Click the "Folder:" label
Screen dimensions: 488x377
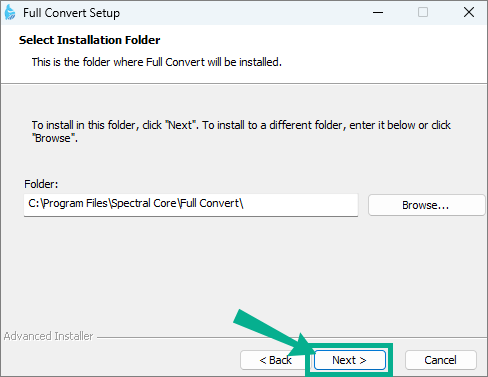point(41,184)
